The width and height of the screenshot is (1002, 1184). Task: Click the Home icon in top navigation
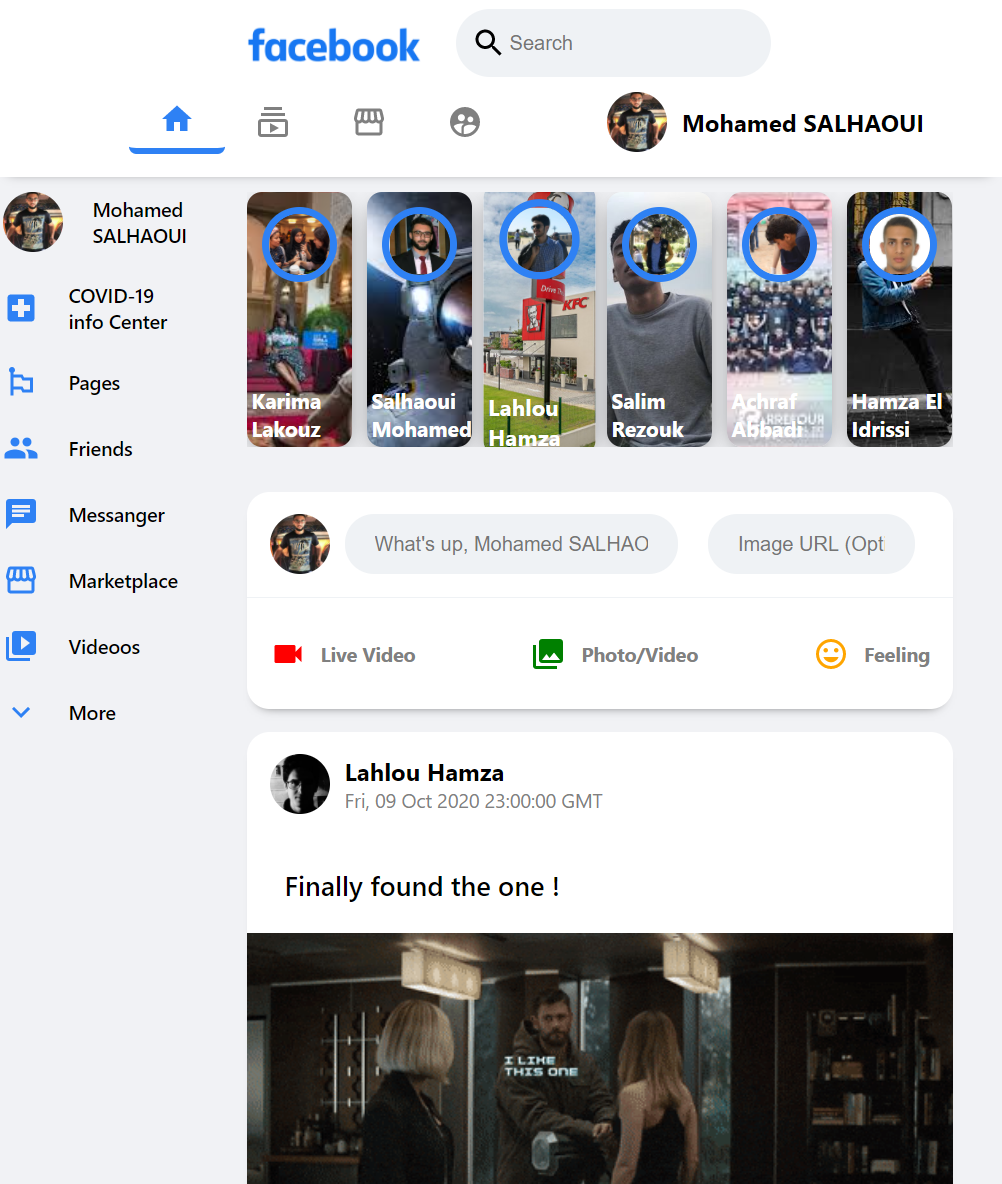177,121
